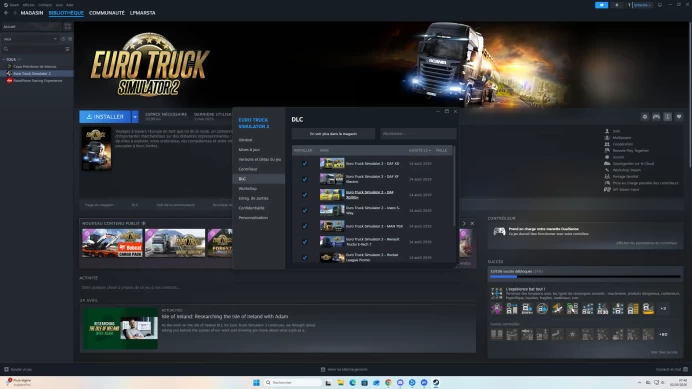The image size is (692, 389).
Task: Select RaceRoom Racing Experience in library
Action: click(x=38, y=81)
